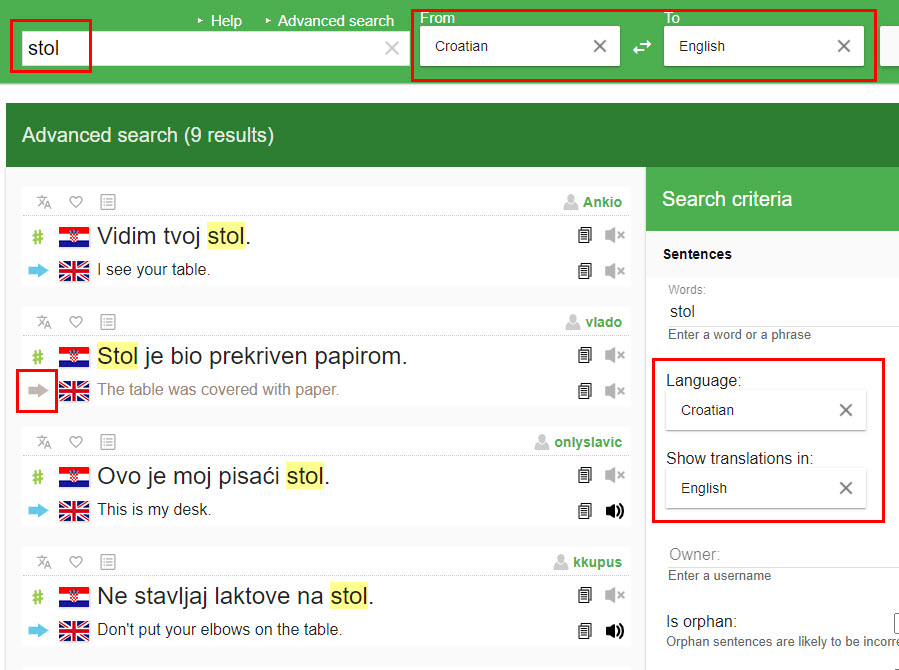Screen dimensions: 899x670
Task: Click gray arrow beside 'The table was covered'
Action: click(38, 391)
